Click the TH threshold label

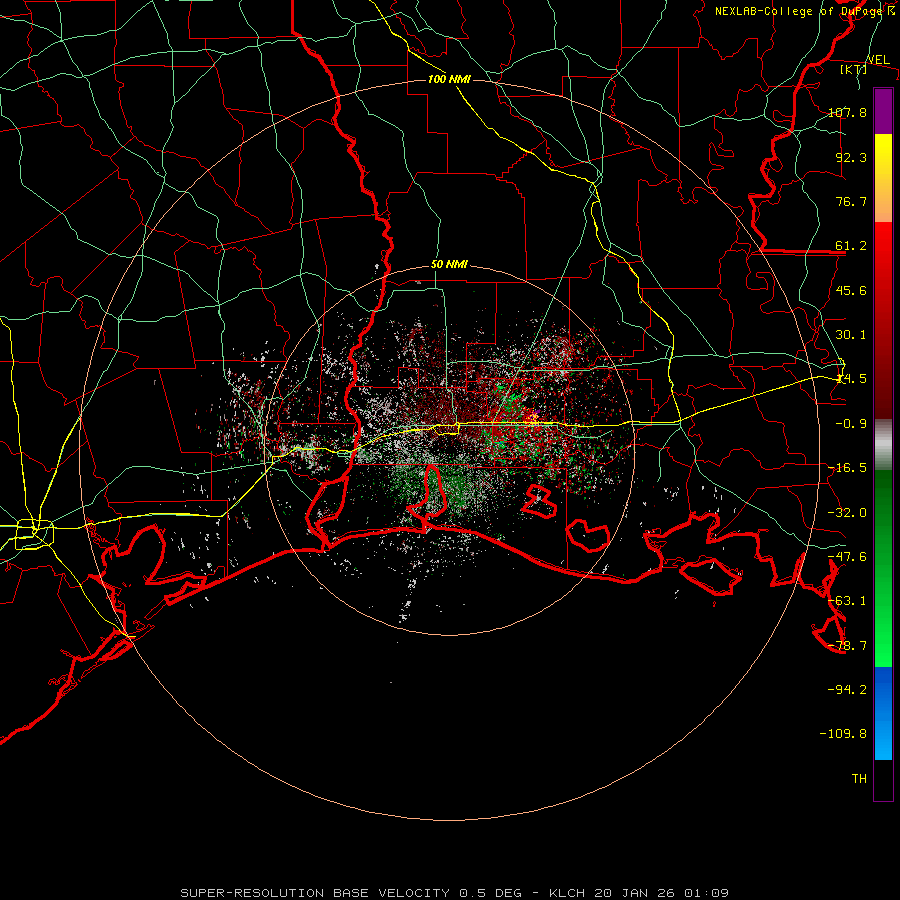click(859, 778)
